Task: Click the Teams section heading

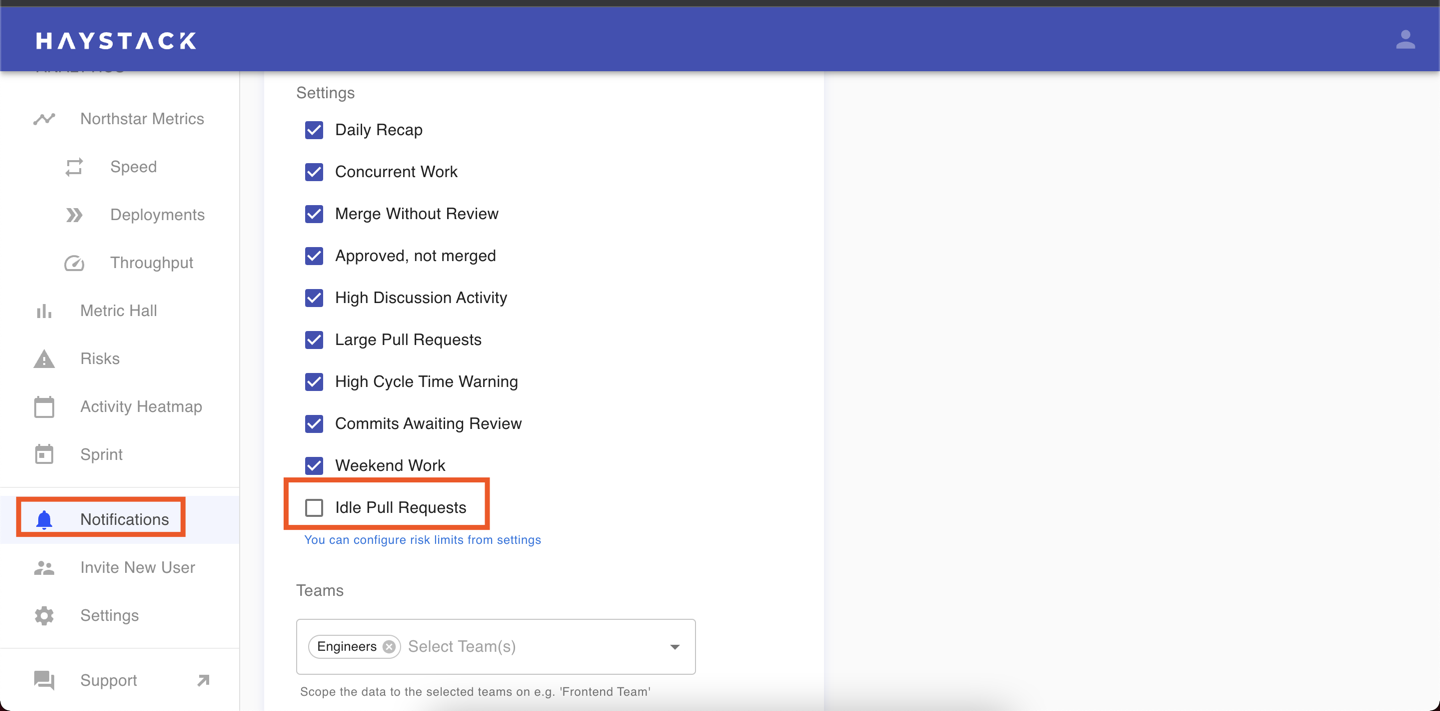Action: click(x=320, y=591)
